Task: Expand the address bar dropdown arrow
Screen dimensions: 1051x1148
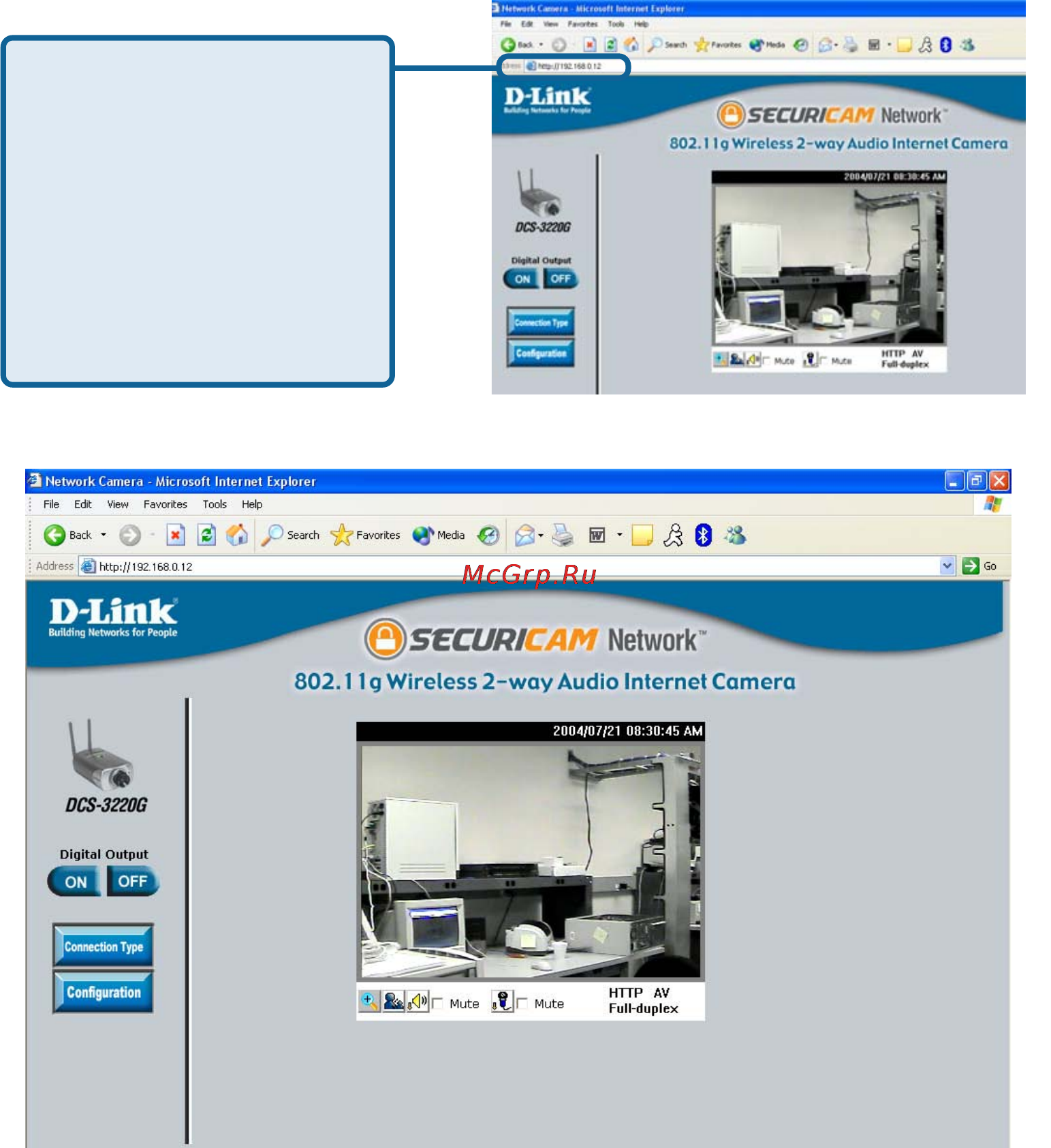Action: 947,566
